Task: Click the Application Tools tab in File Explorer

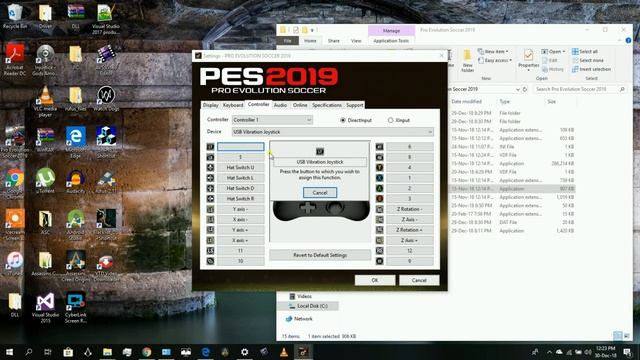Action: pyautogui.click(x=391, y=41)
